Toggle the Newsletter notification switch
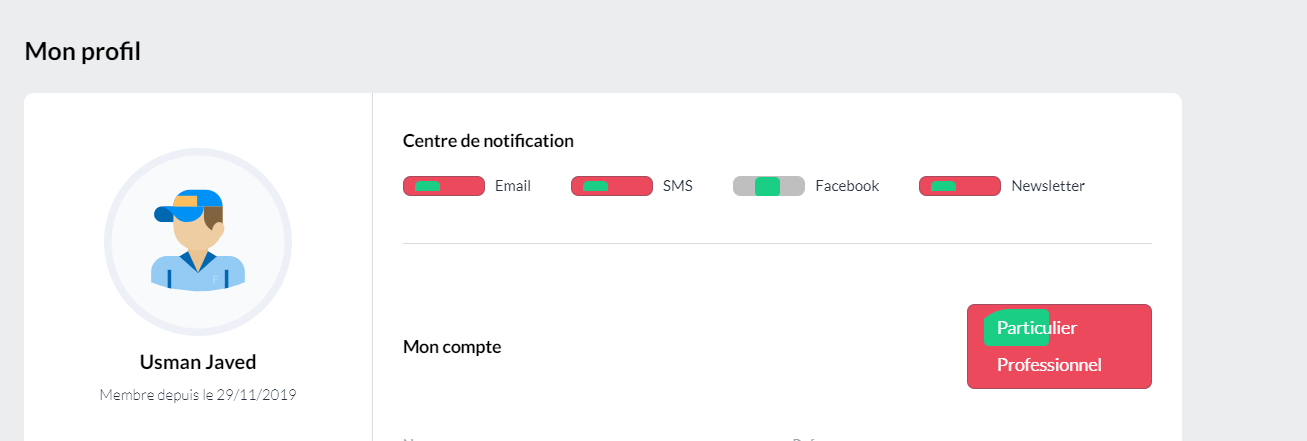The width and height of the screenshot is (1307, 441). click(959, 186)
